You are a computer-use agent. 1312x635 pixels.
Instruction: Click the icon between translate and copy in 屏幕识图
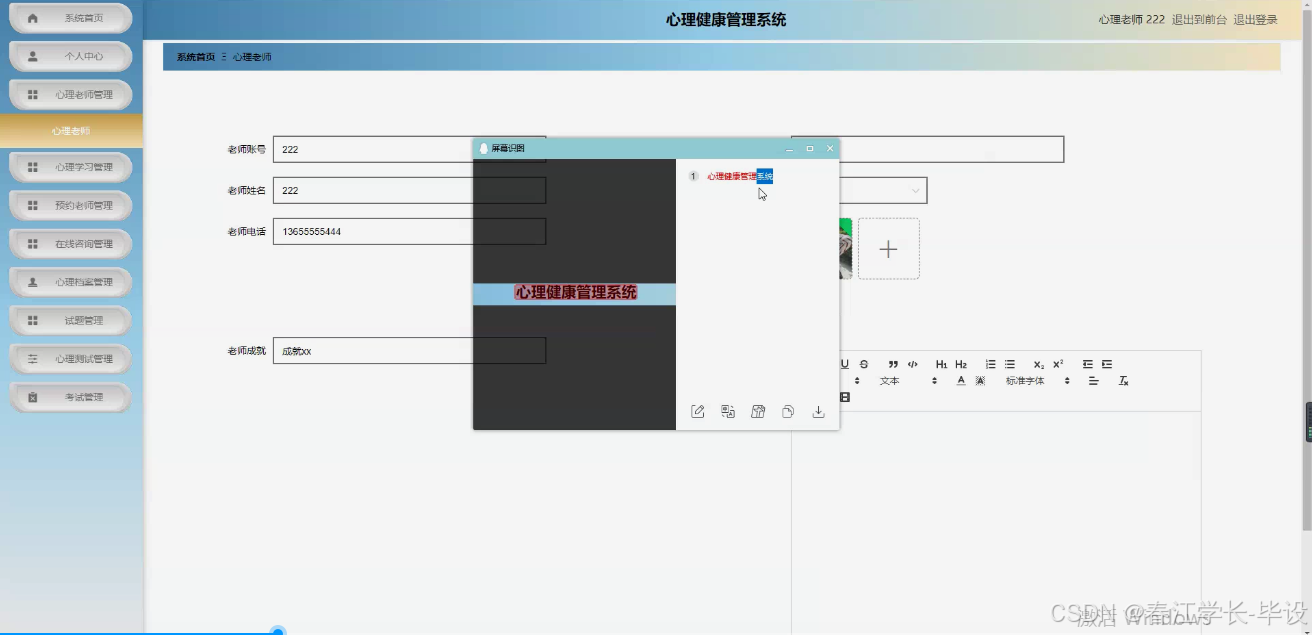pyautogui.click(x=758, y=411)
